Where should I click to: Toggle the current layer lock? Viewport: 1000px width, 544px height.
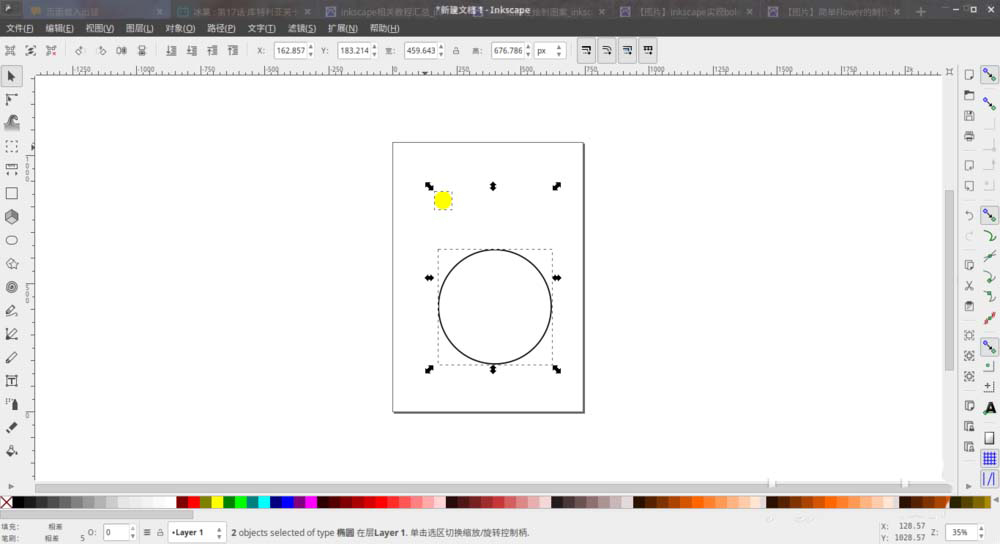[160, 533]
